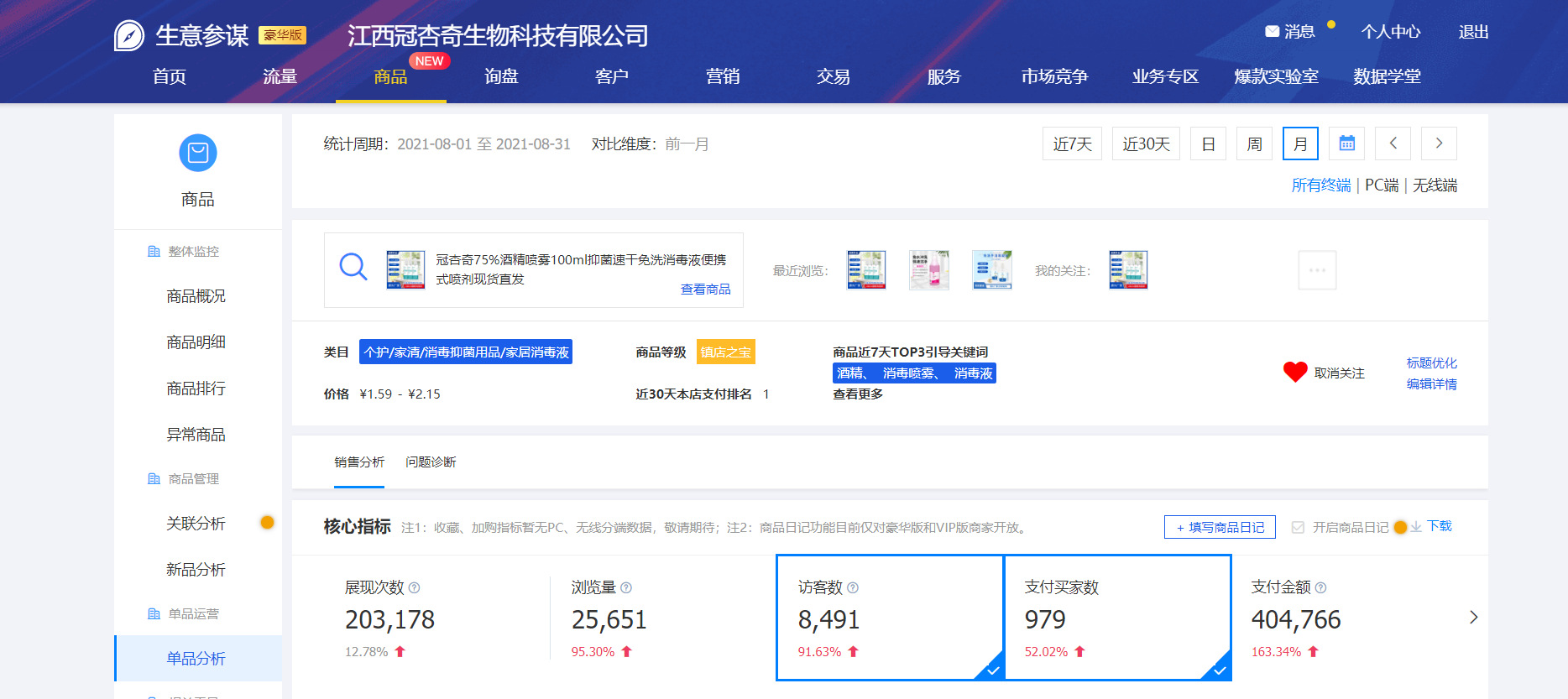The height and width of the screenshot is (699, 1568).
Task: Select the second recently viewed product thumbnail
Action: (x=928, y=270)
